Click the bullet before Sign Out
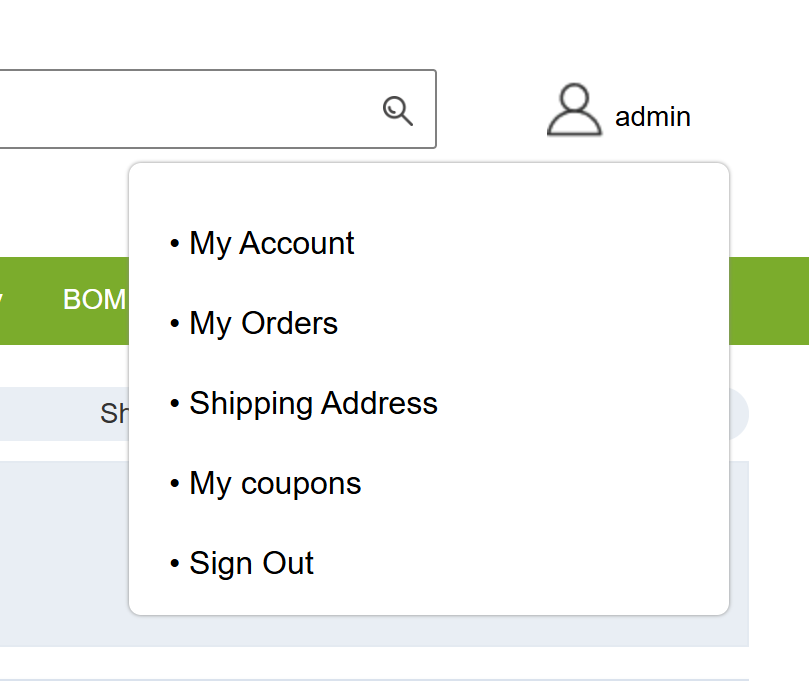This screenshot has height=681, width=809. 175,564
